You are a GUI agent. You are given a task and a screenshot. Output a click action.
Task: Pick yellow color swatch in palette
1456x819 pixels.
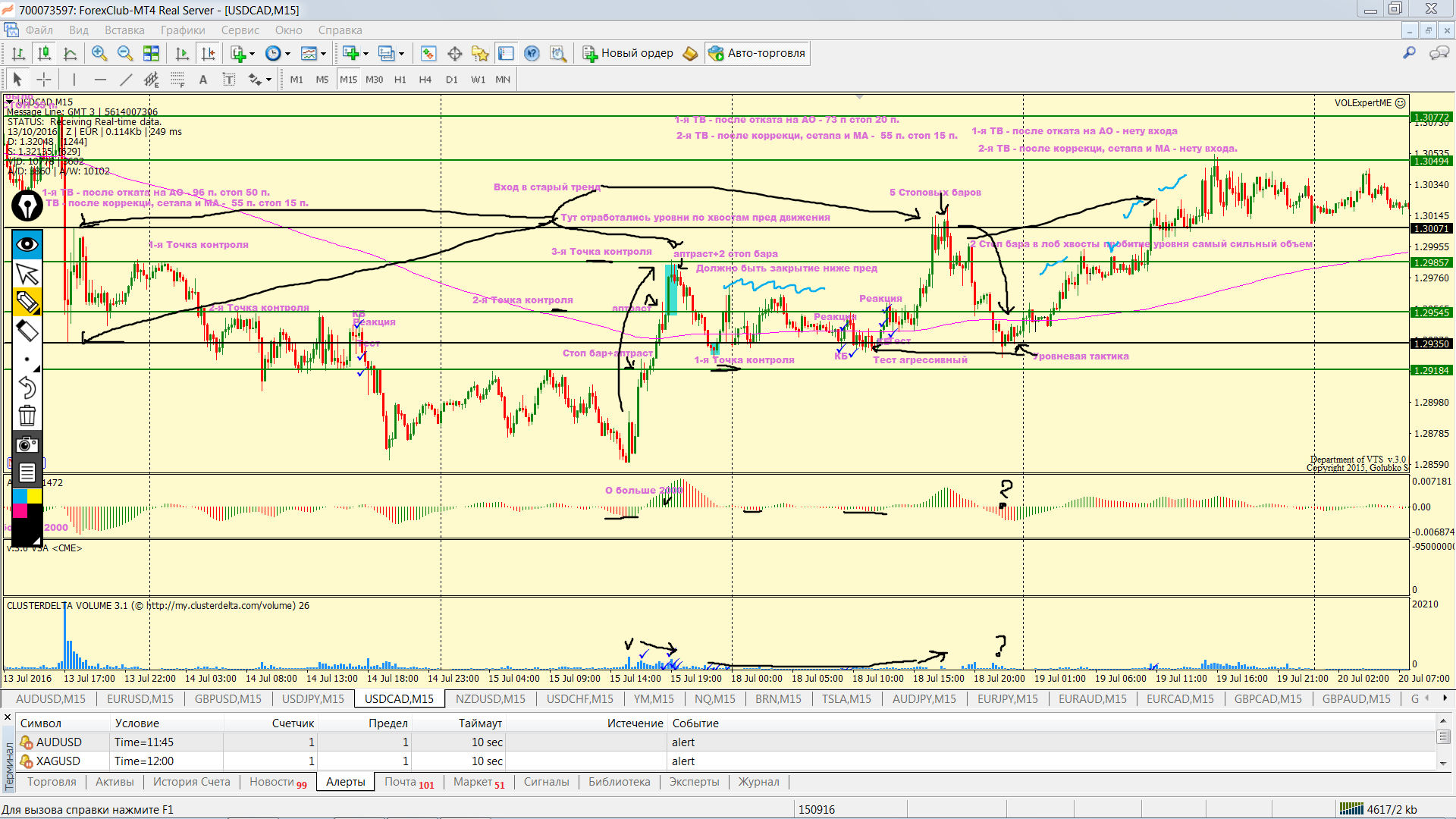[35, 496]
